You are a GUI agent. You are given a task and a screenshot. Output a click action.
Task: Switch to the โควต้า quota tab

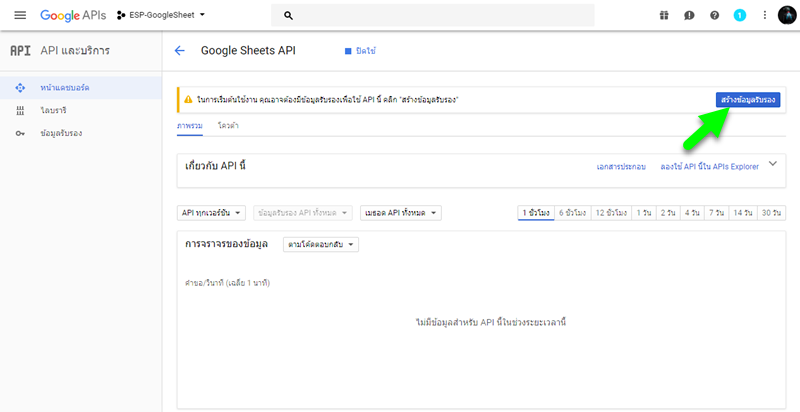click(x=228, y=125)
